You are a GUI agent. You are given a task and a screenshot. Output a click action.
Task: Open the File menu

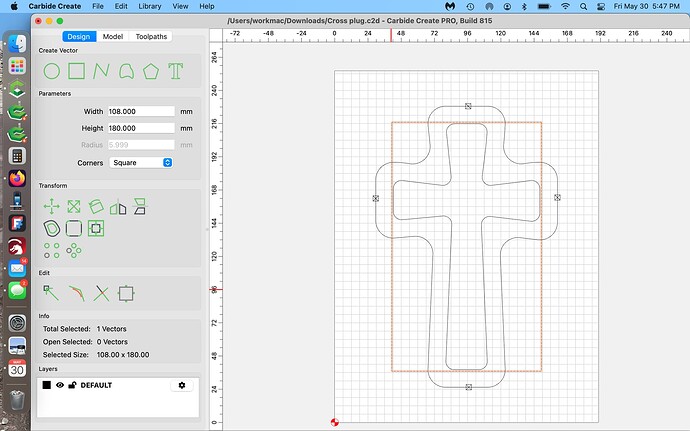98,6
